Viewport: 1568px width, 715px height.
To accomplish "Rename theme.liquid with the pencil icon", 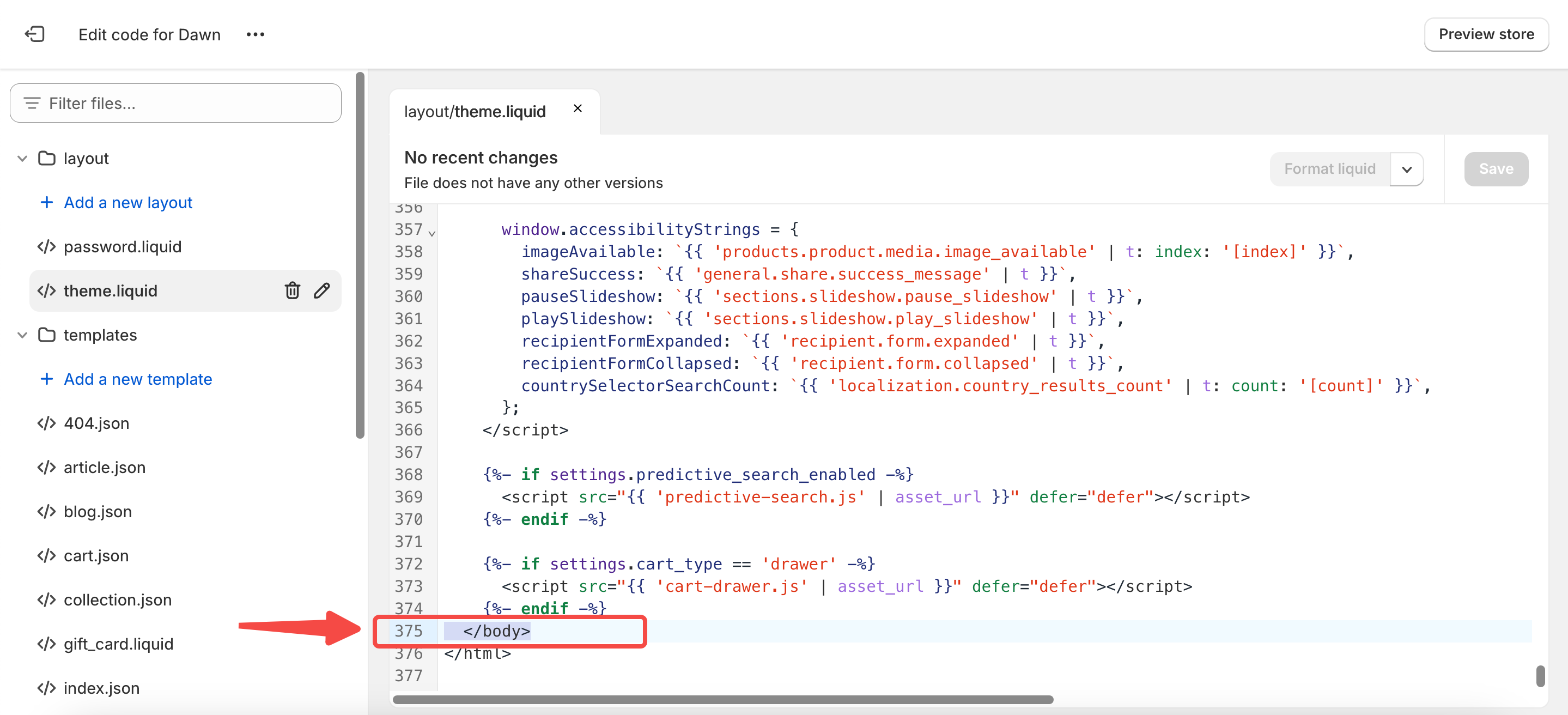I will point(322,290).
